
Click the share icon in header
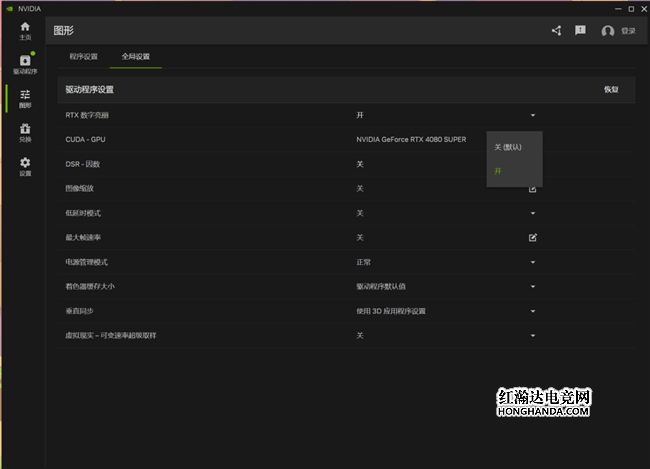click(556, 31)
